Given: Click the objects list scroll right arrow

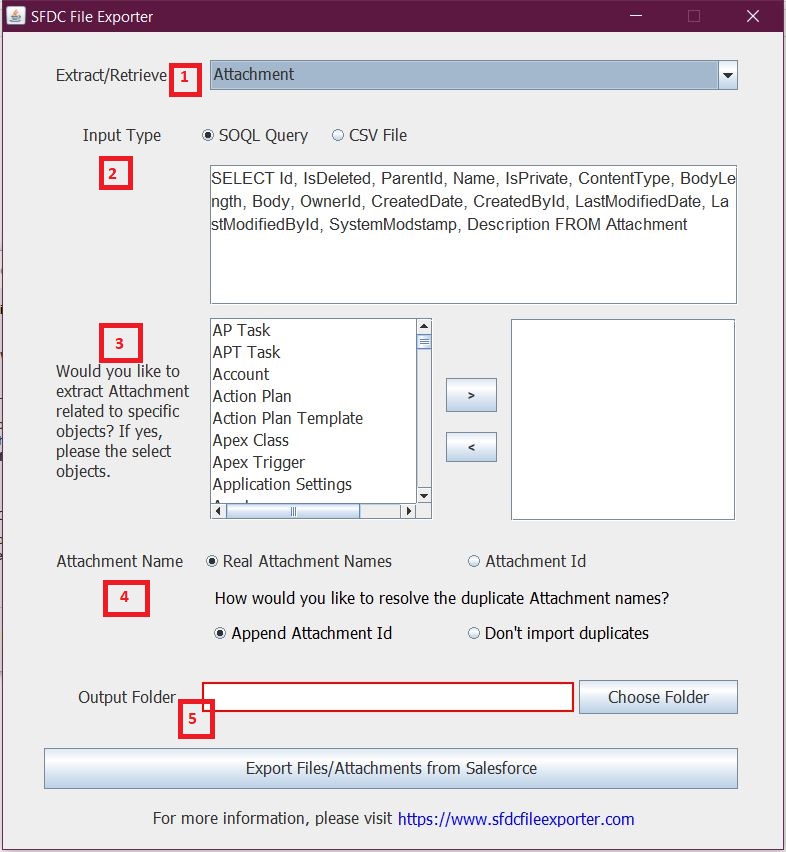Looking at the screenshot, I should pos(408,511).
